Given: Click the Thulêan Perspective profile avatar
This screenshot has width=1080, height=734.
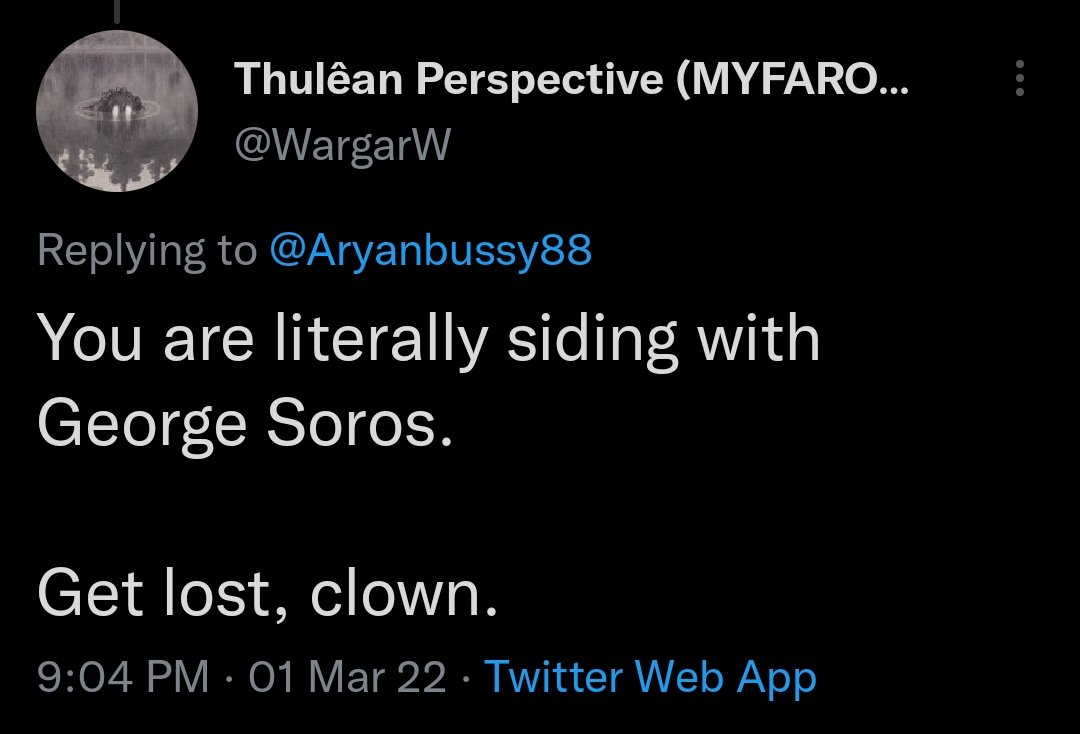Looking at the screenshot, I should pyautogui.click(x=117, y=111).
